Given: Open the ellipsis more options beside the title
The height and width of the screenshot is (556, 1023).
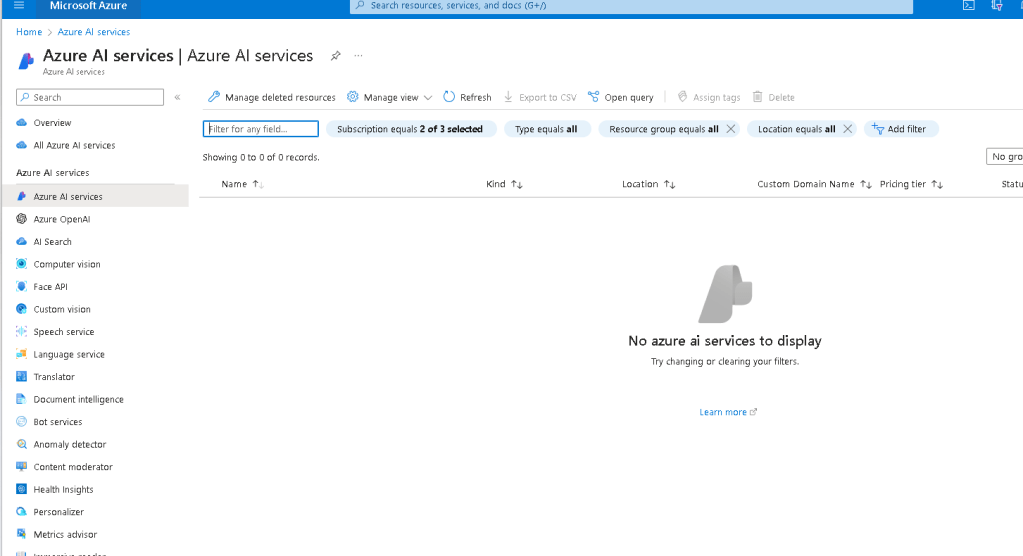Looking at the screenshot, I should tap(358, 55).
